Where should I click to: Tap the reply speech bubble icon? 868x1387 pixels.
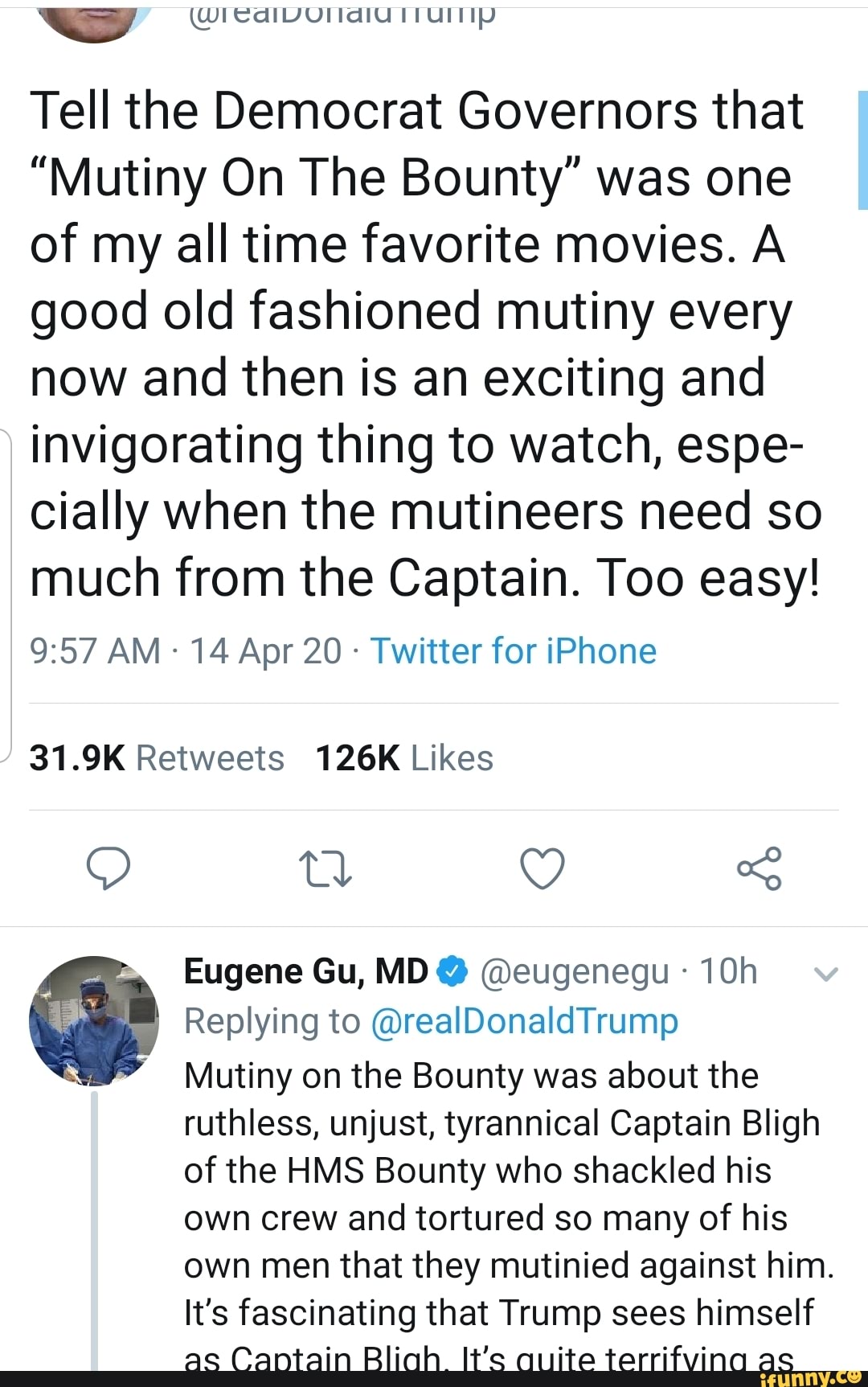108,868
